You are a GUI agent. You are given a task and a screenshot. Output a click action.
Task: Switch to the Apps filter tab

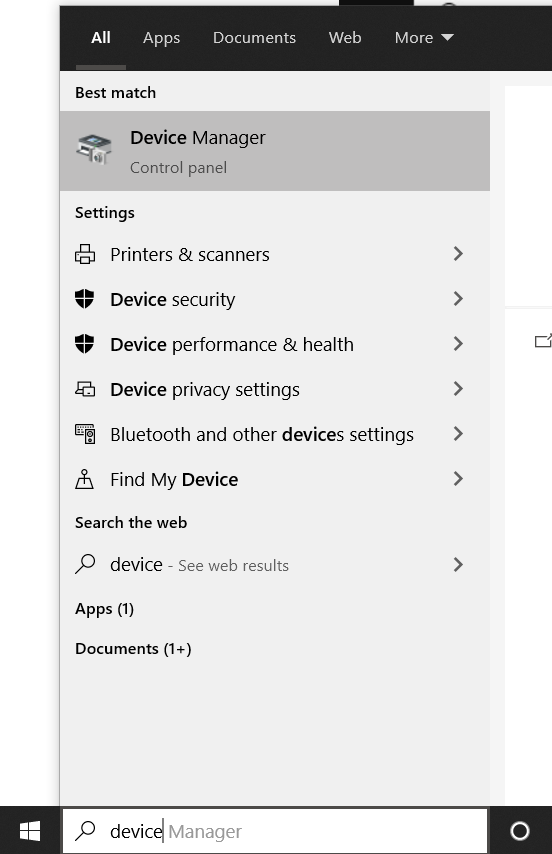(162, 38)
